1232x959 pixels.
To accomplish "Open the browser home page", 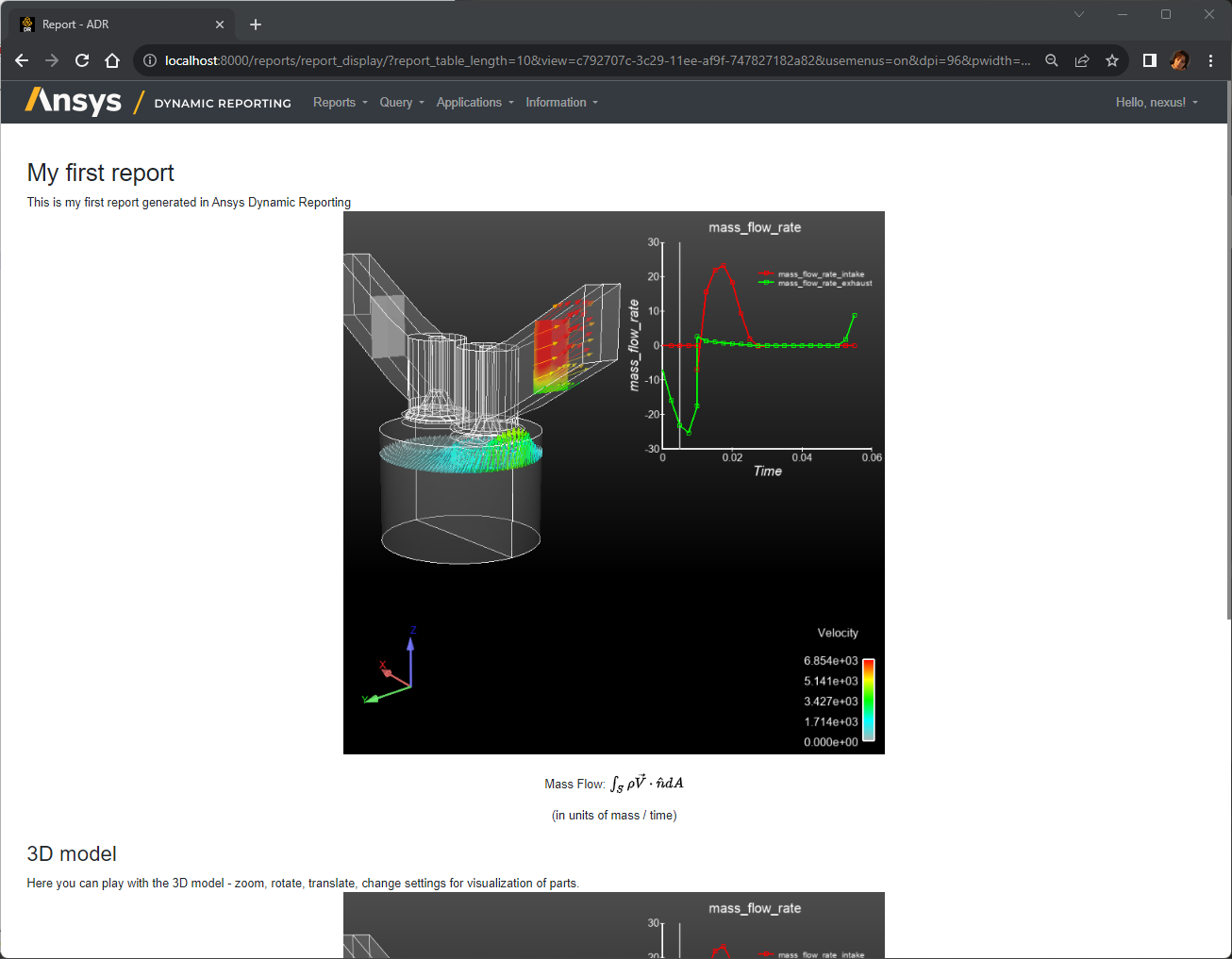I will point(112,60).
